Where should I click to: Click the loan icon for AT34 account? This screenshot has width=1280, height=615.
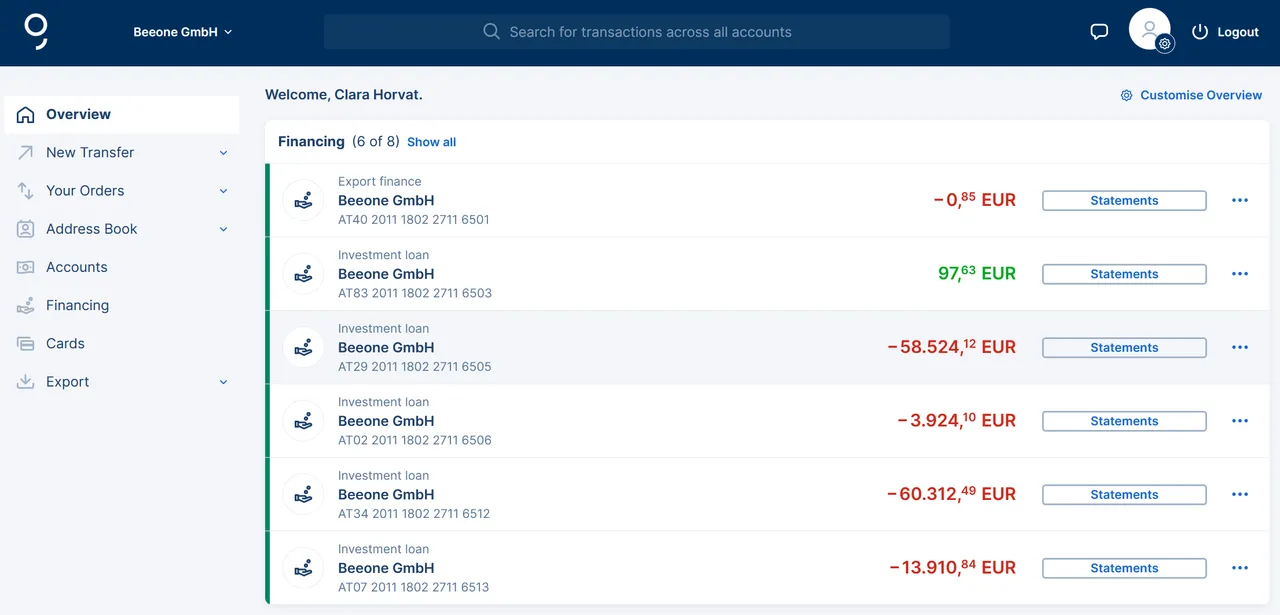coord(303,494)
